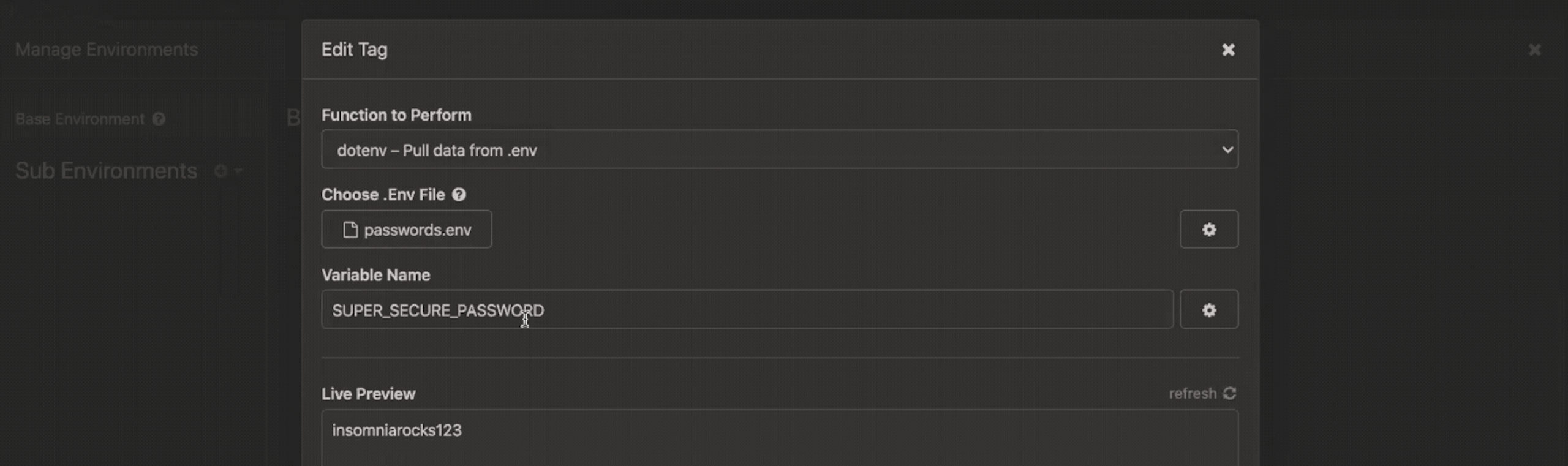Close the Edit Tag dialog

pyautogui.click(x=1228, y=50)
